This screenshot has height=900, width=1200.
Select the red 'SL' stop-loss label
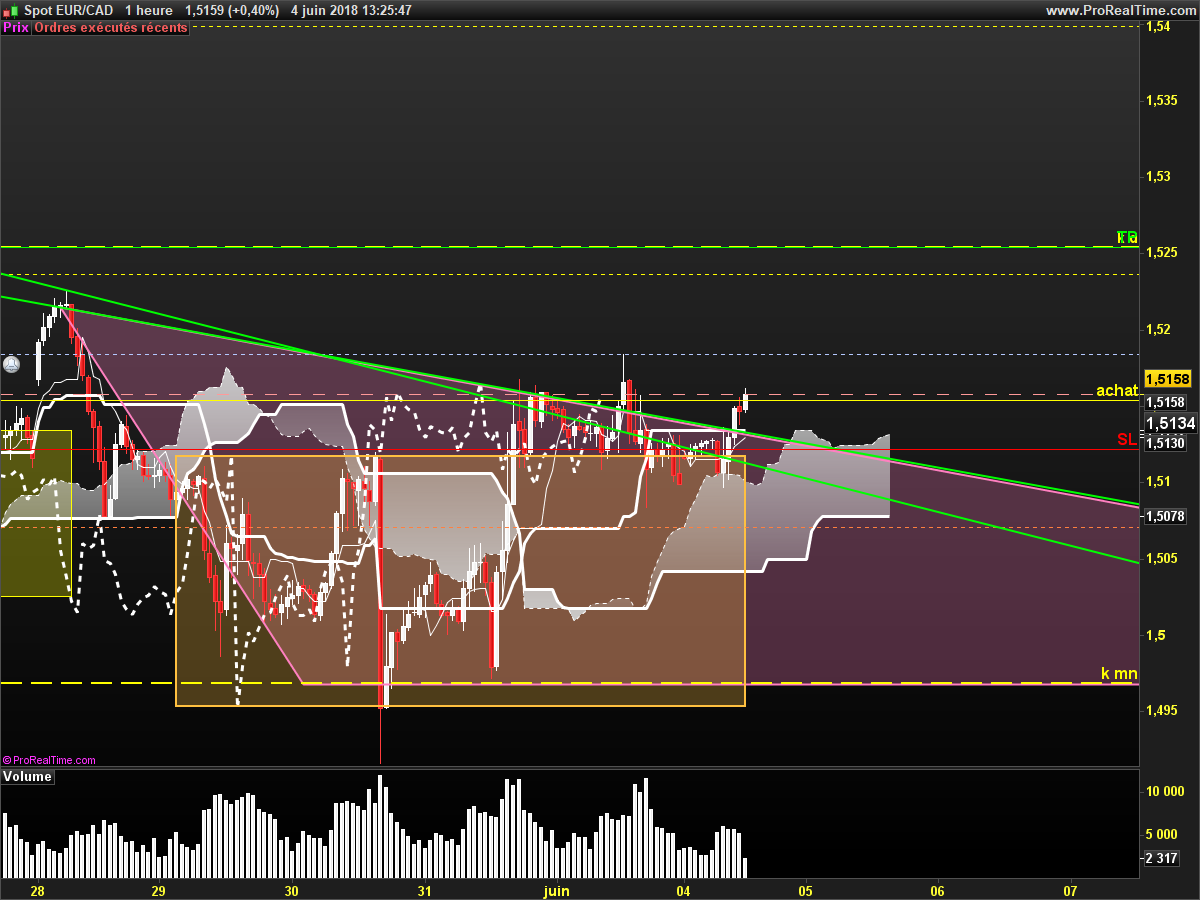click(1126, 439)
